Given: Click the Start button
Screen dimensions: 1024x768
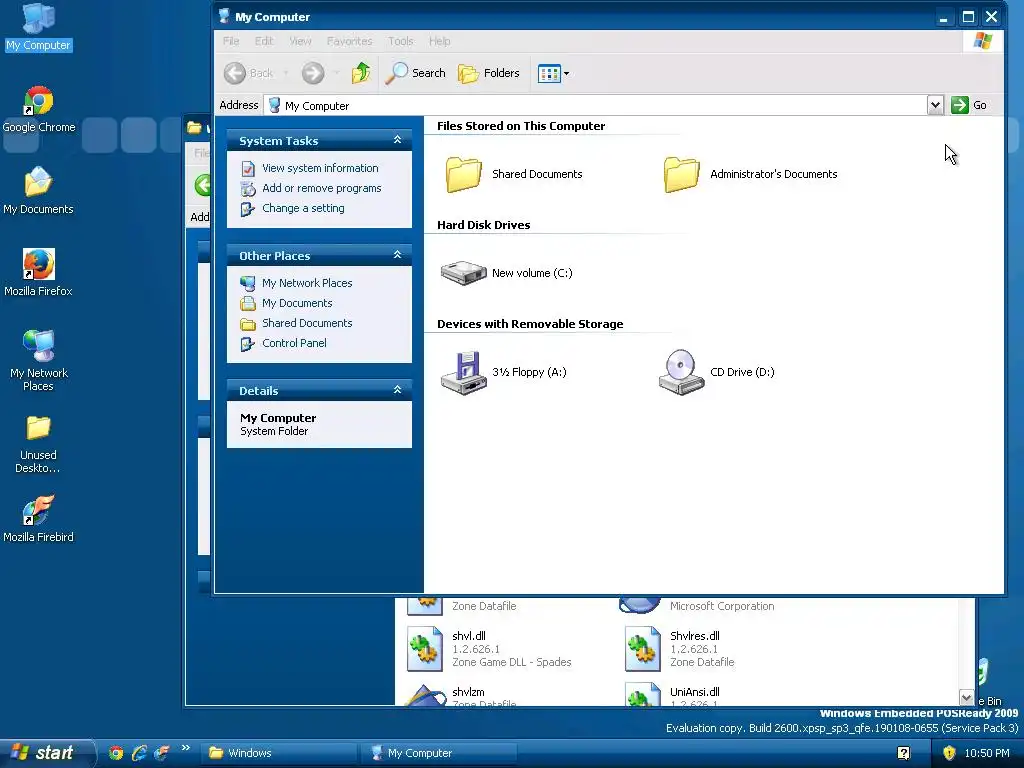Looking at the screenshot, I should [47, 753].
